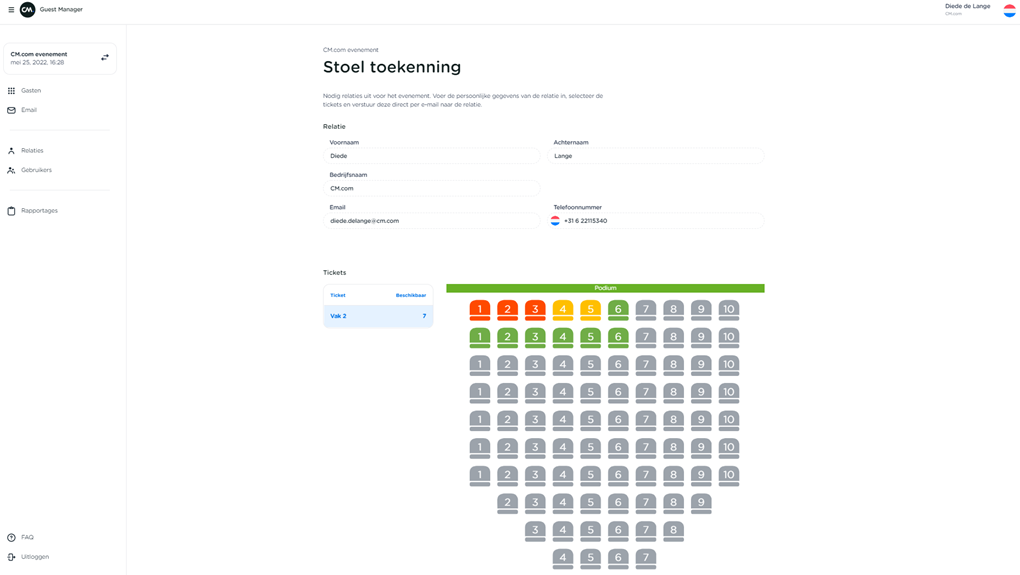This screenshot has width=1020, height=575.
Task: Click the Gebruikers users icon
Action: click(x=12, y=170)
